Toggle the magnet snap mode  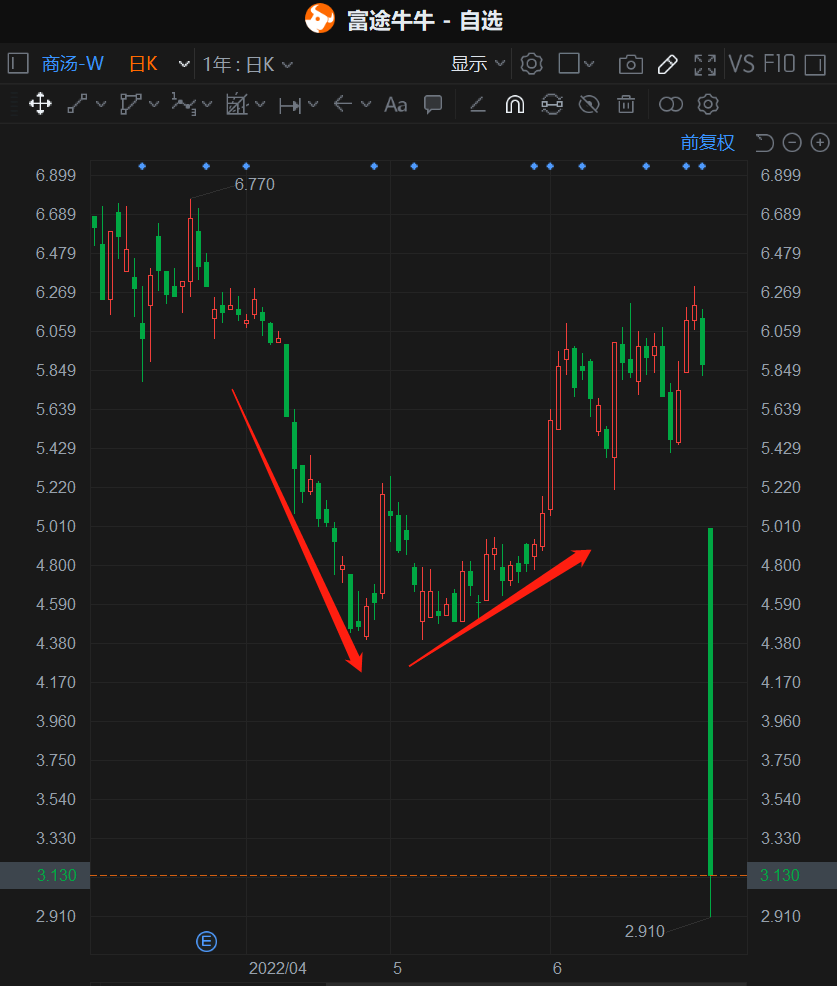(514, 104)
